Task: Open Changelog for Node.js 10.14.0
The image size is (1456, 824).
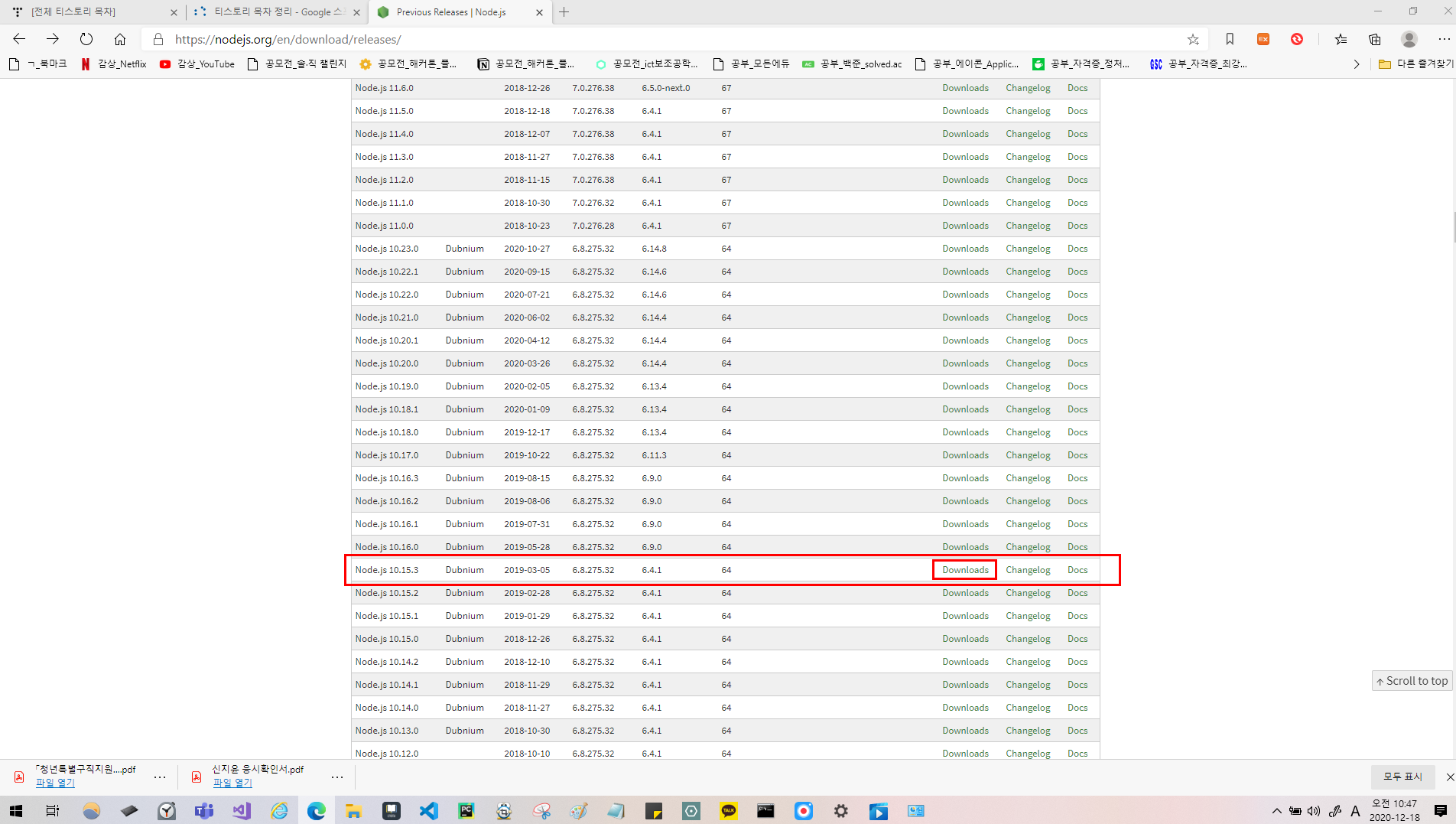Action: (x=1028, y=708)
